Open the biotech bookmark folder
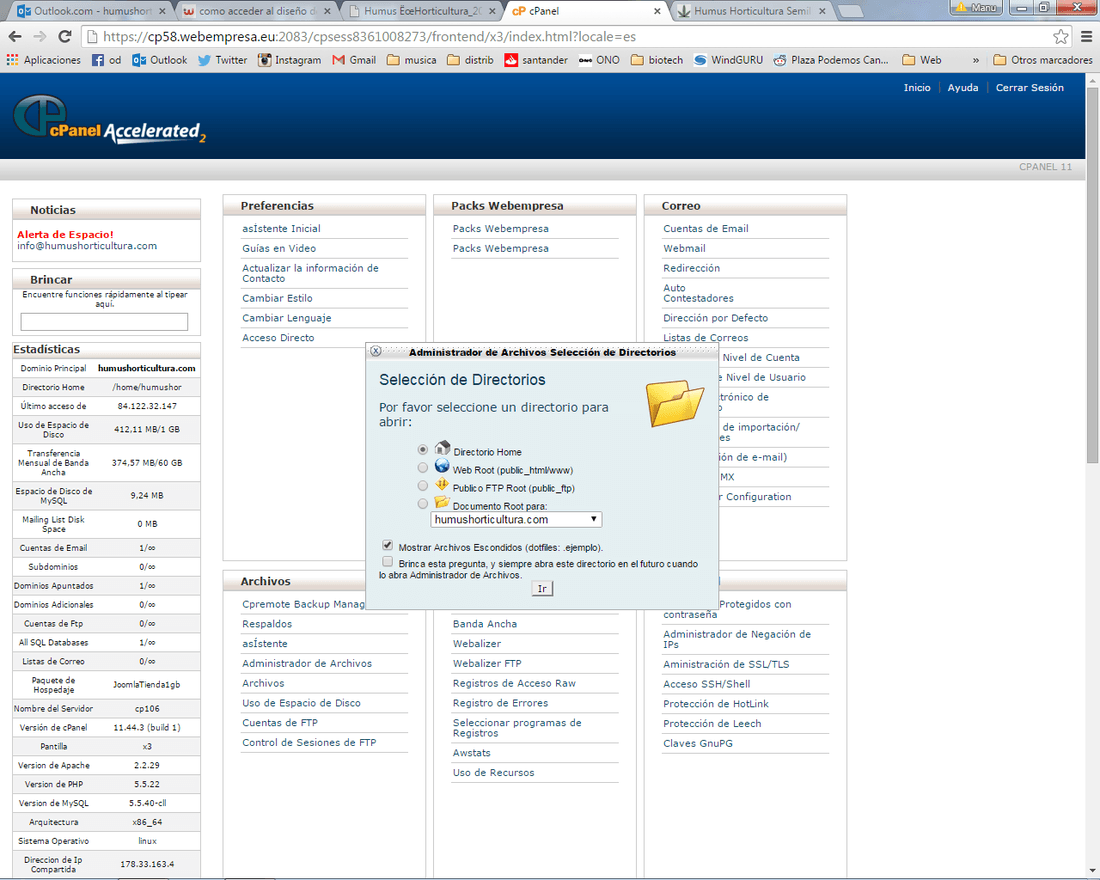 [x=657, y=60]
